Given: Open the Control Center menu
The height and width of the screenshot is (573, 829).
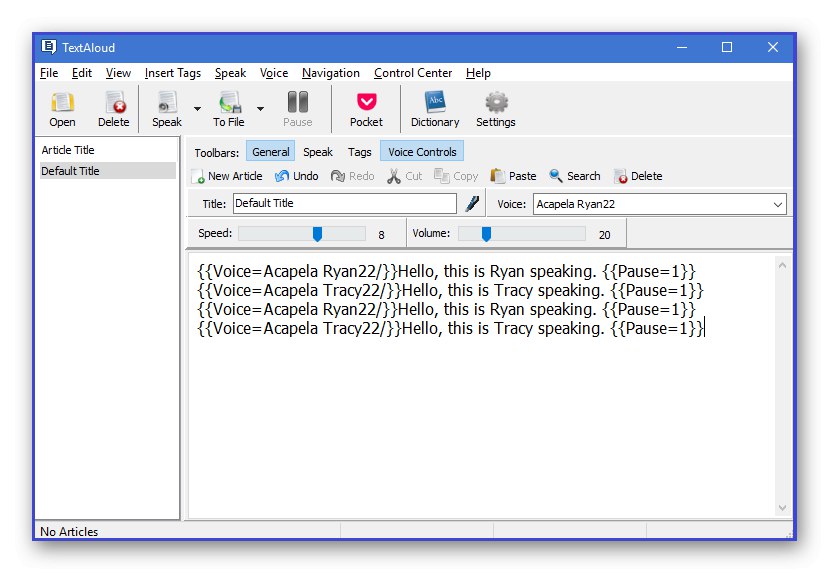Looking at the screenshot, I should pos(413,73).
